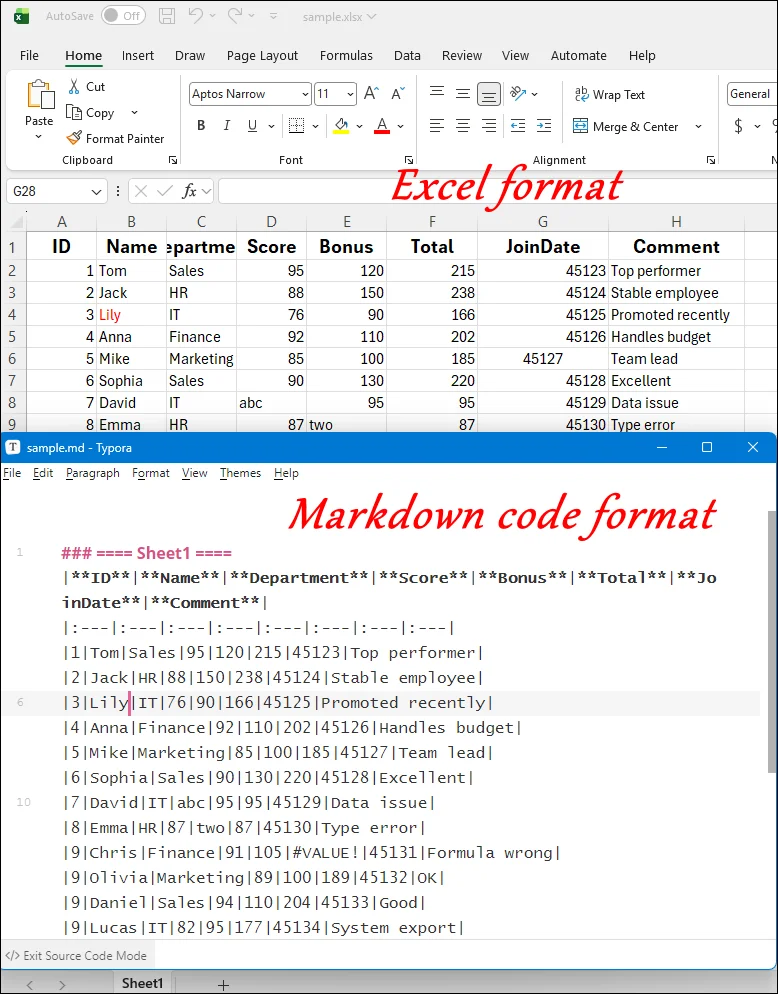
Task: Switch to the Formulas ribbon tab
Action: click(x=346, y=56)
